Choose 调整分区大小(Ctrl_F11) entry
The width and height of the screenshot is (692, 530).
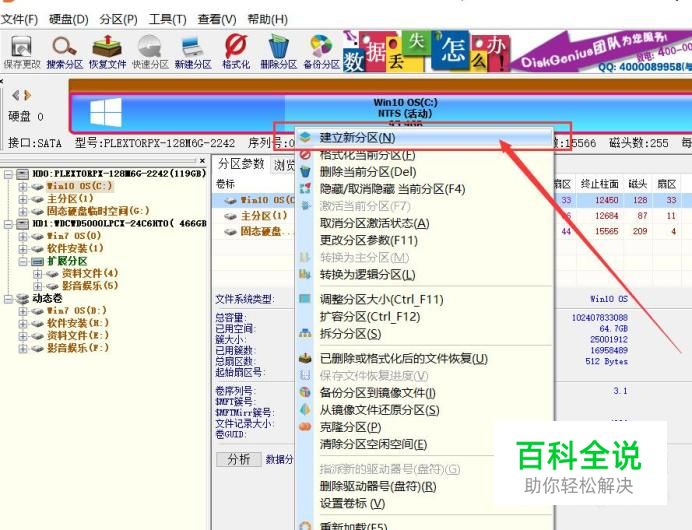click(424, 300)
